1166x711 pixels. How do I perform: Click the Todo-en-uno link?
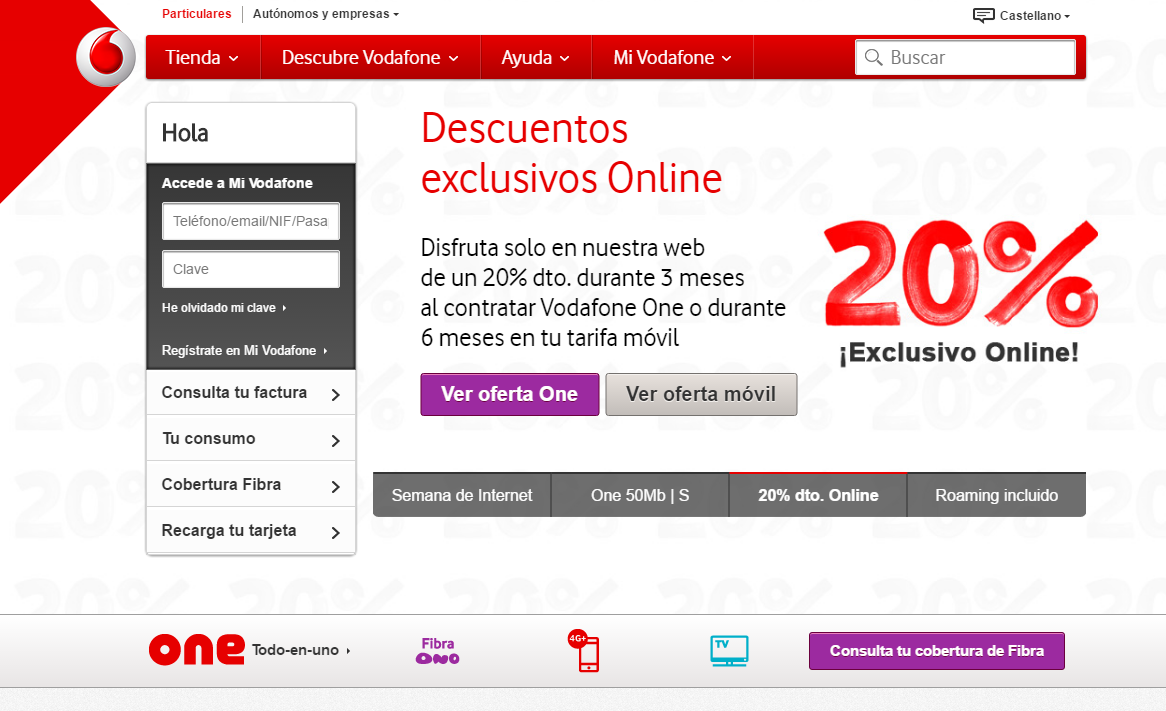300,650
